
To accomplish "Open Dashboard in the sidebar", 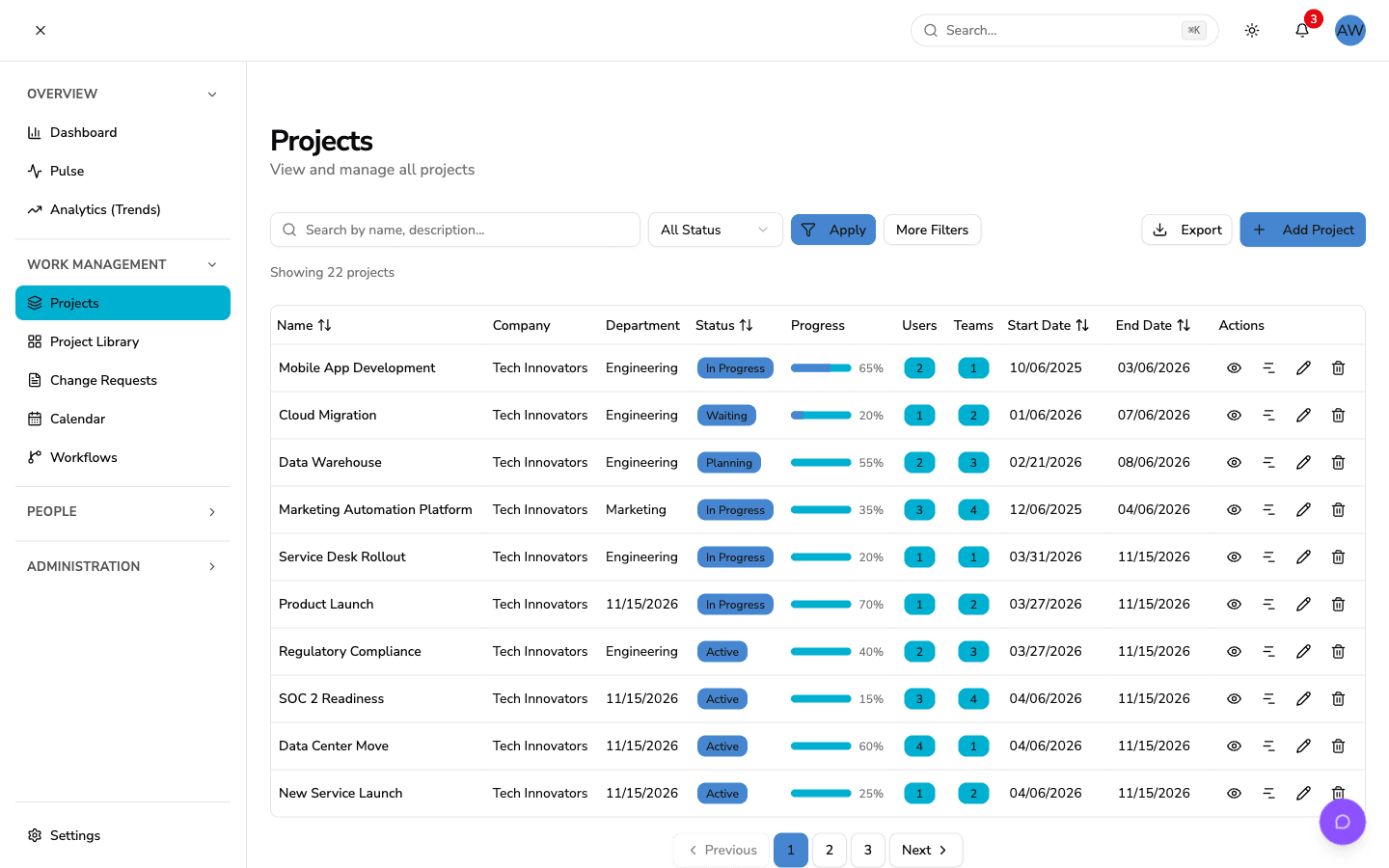I will coord(123,132).
